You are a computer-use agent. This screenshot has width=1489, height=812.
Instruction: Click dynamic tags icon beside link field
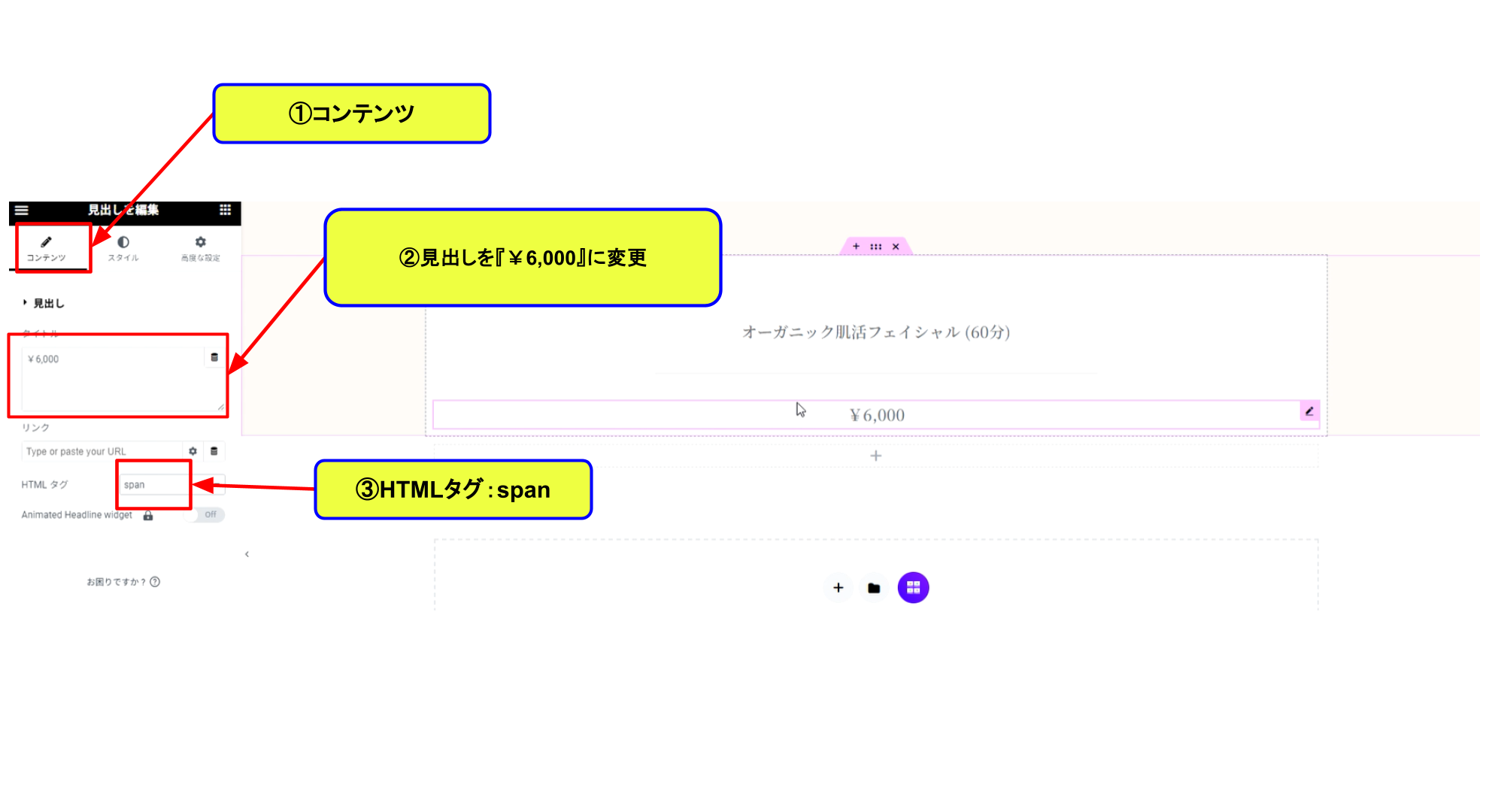point(214,451)
